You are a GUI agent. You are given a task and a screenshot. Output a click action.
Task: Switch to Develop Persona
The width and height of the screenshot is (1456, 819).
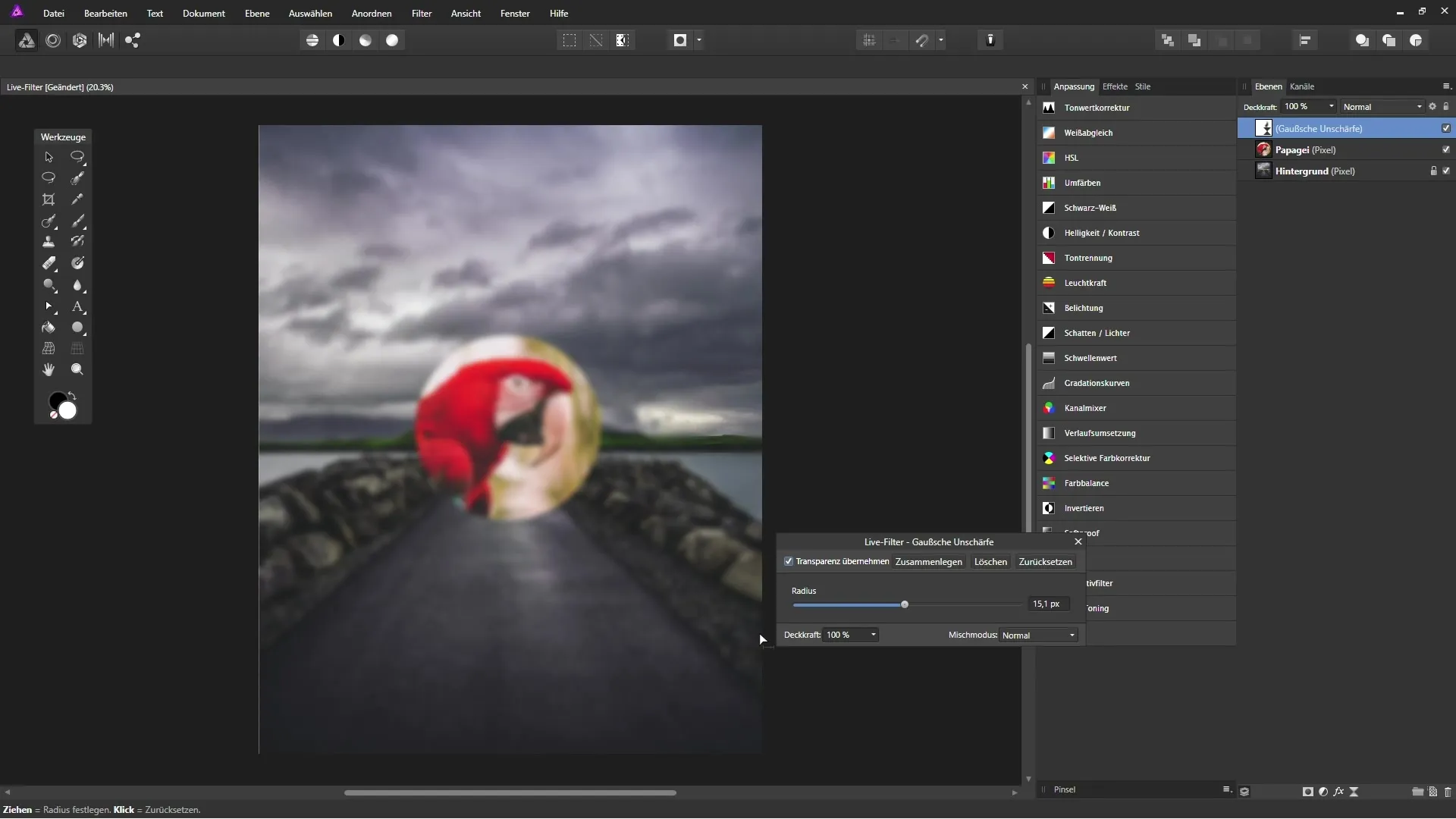point(80,40)
